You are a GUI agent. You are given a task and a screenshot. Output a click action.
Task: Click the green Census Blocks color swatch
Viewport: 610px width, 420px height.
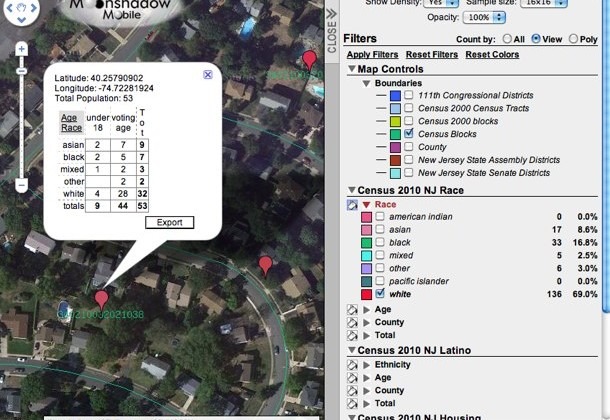pos(395,134)
